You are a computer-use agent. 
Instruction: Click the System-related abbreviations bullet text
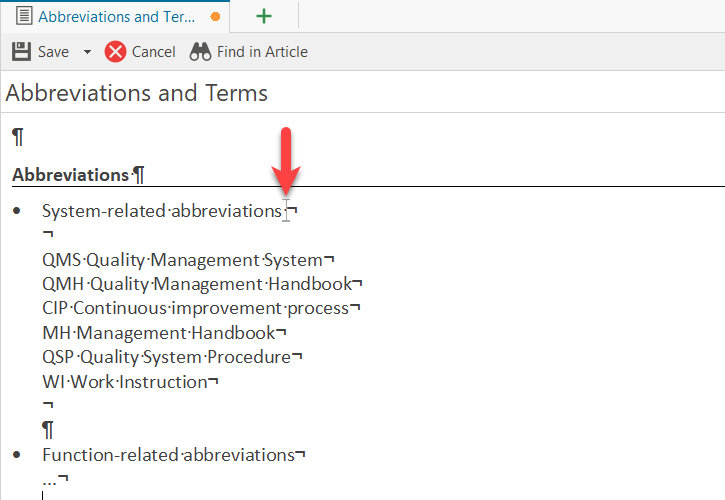pyautogui.click(x=162, y=211)
